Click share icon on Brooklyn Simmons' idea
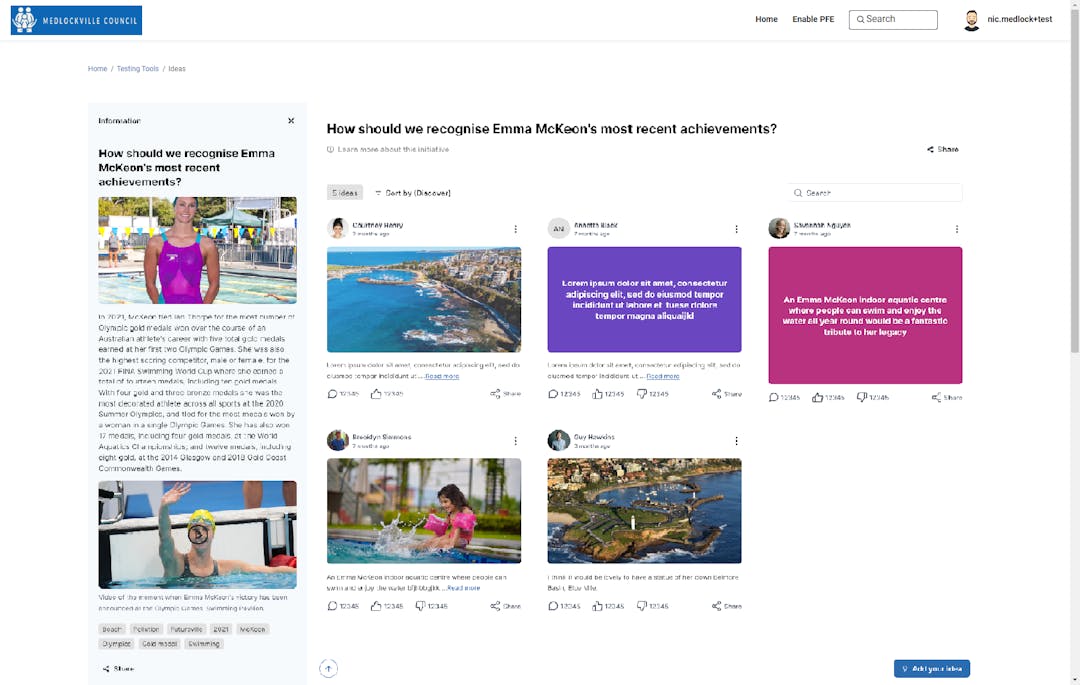 [495, 606]
